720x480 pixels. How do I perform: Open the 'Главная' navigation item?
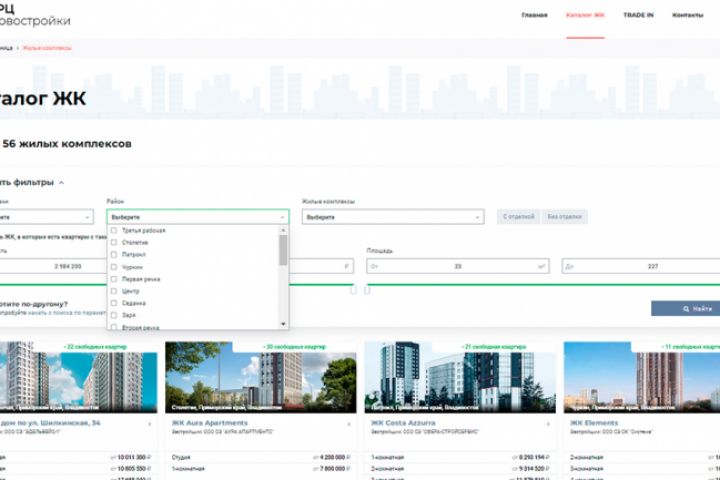(x=534, y=15)
